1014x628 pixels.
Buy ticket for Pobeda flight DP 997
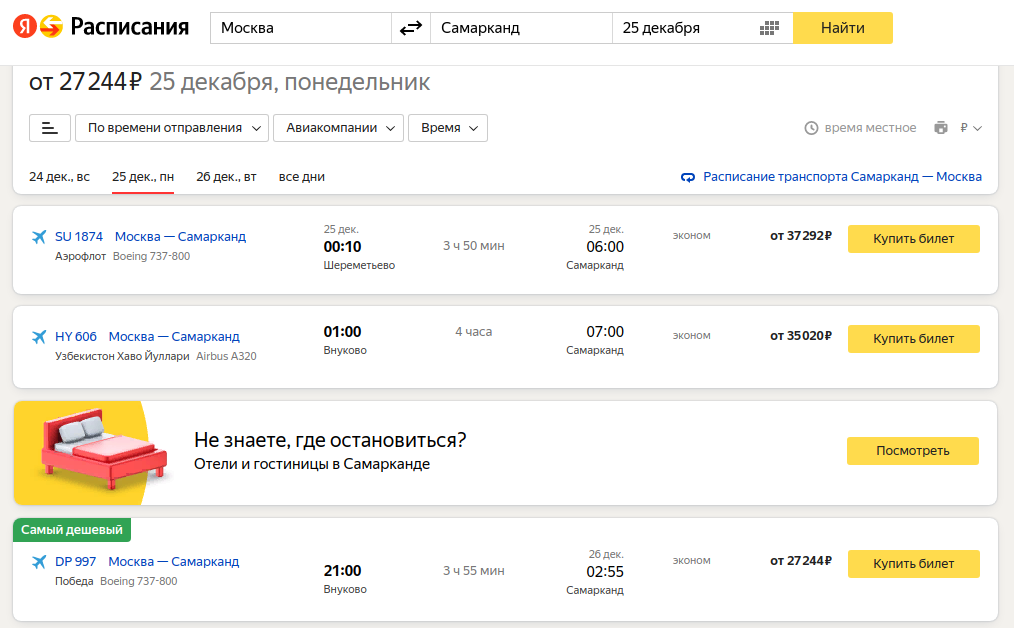913,564
